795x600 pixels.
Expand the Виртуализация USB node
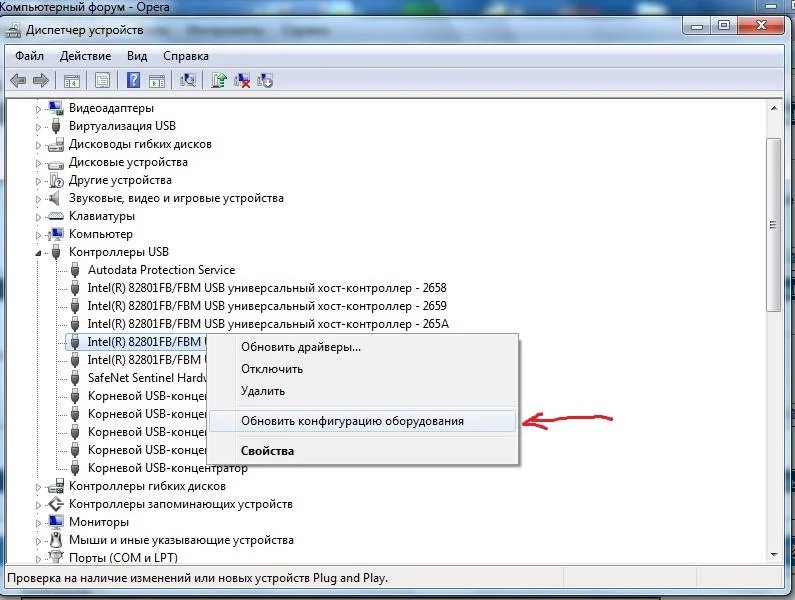[x=38, y=127]
